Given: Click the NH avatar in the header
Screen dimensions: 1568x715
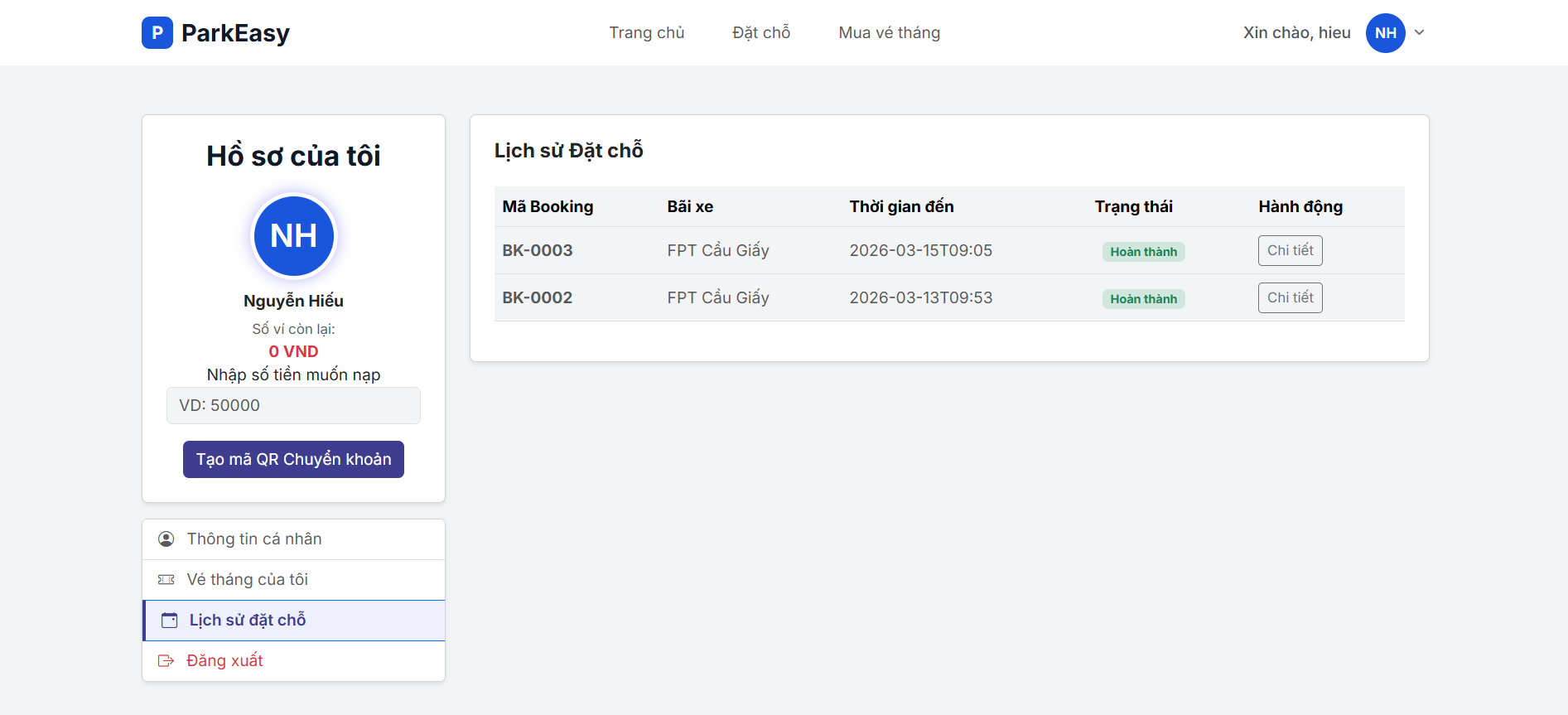Looking at the screenshot, I should (x=1385, y=33).
